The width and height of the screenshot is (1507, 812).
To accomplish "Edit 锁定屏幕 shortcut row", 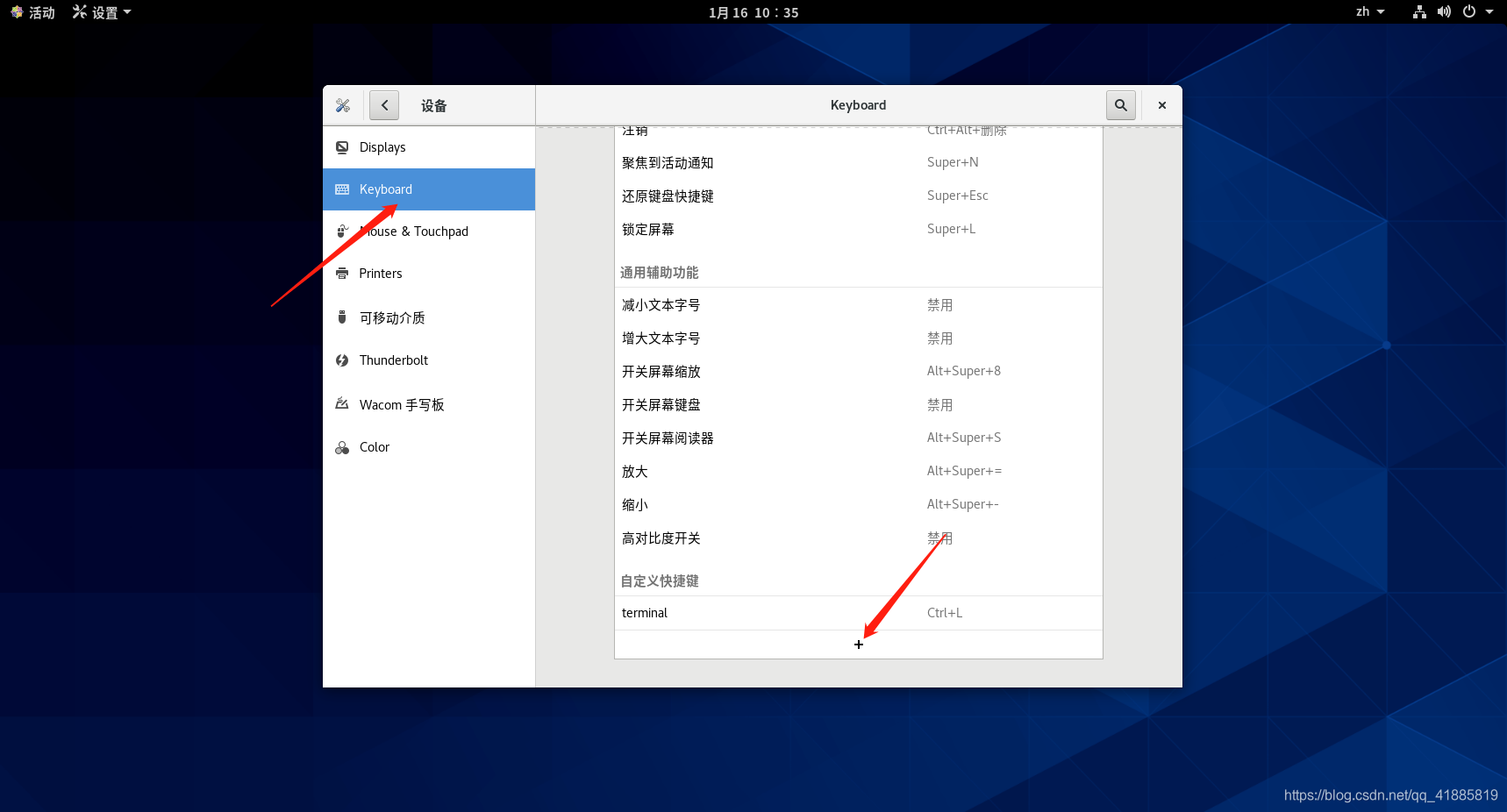I will [x=859, y=229].
